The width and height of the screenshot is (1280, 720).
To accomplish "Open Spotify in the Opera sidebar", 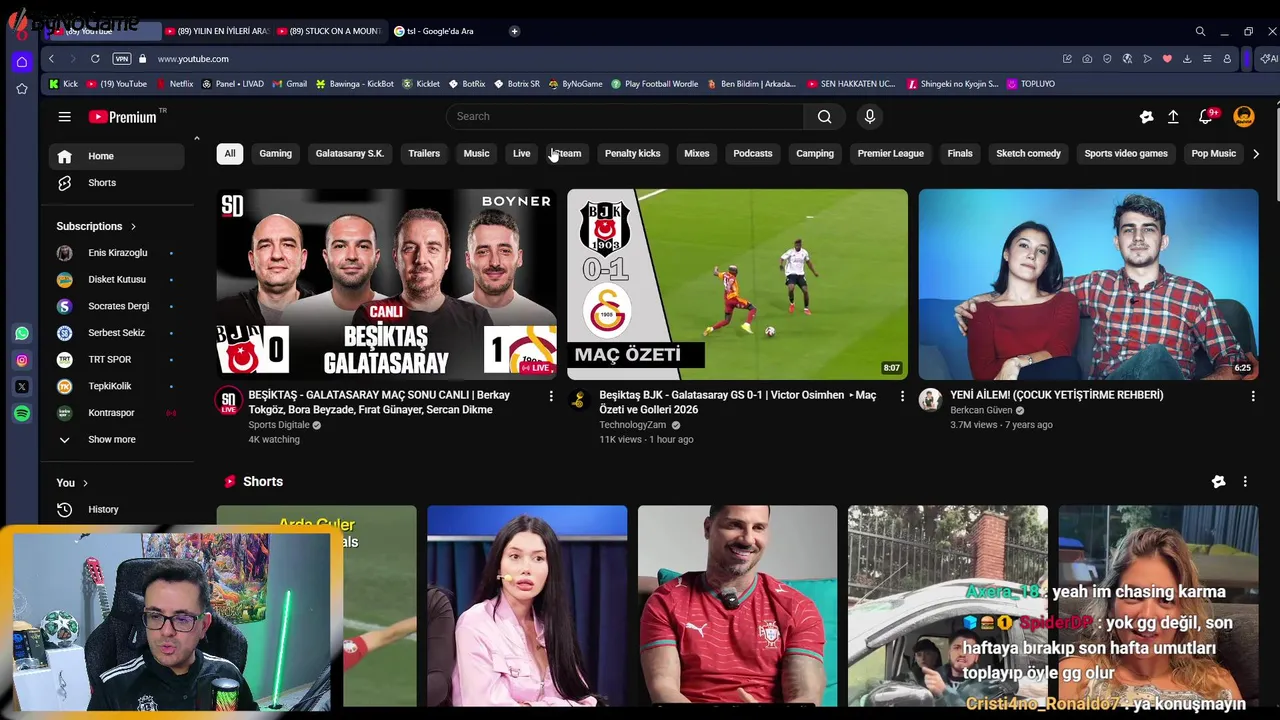I will 22,413.
